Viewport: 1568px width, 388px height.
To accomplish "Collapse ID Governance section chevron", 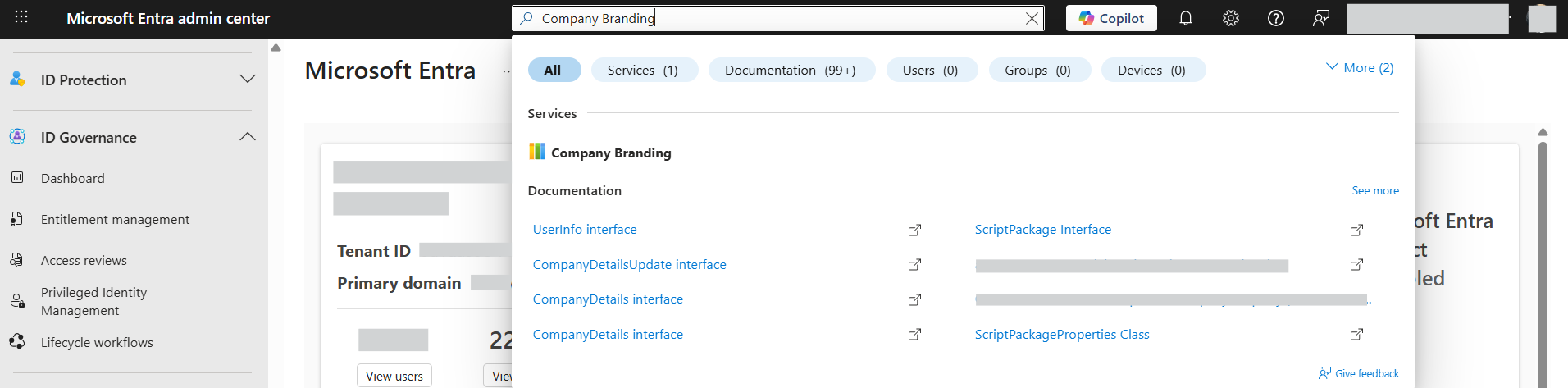I will [248, 137].
